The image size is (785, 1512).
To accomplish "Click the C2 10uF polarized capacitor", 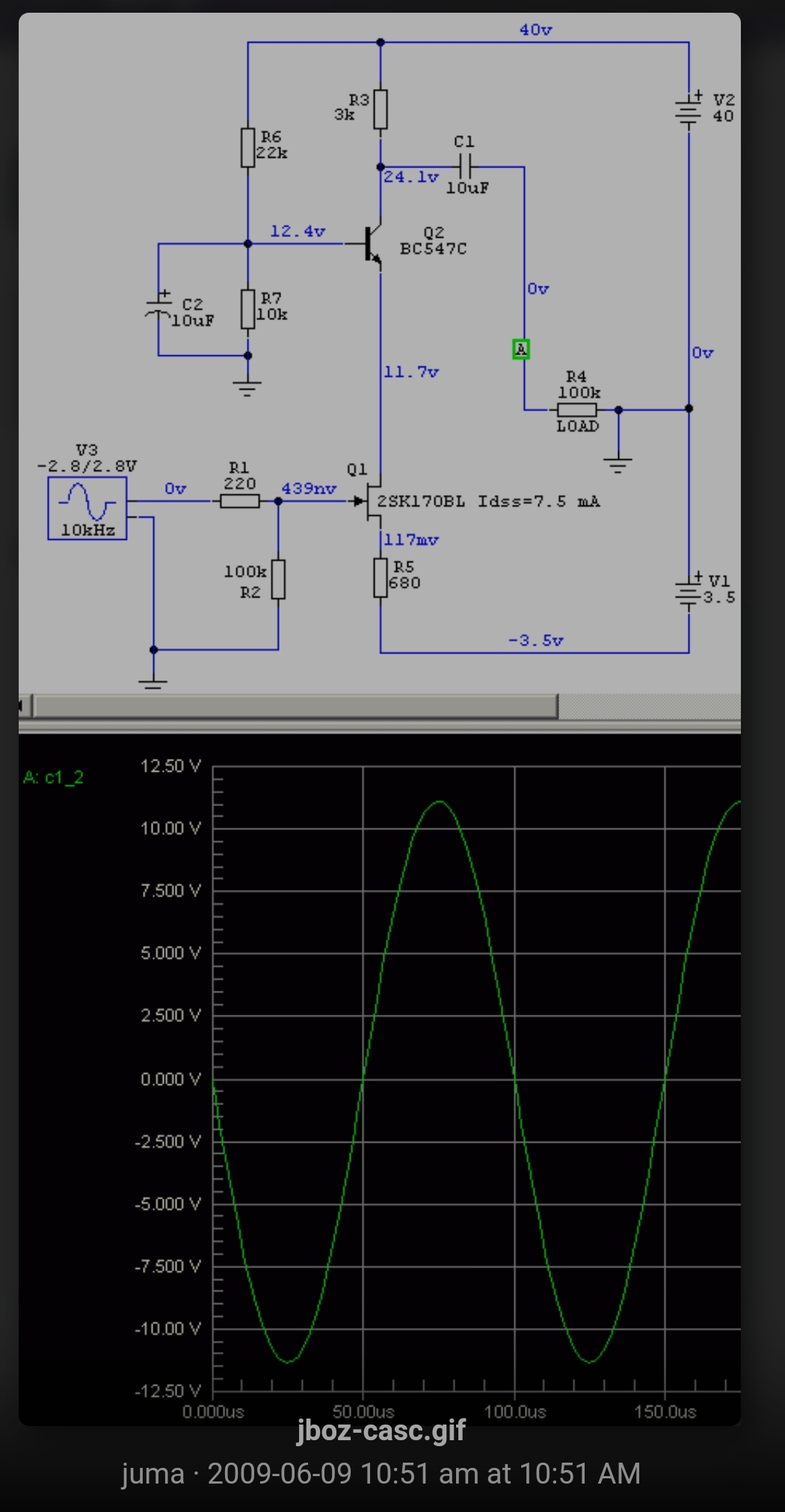I will point(158,307).
